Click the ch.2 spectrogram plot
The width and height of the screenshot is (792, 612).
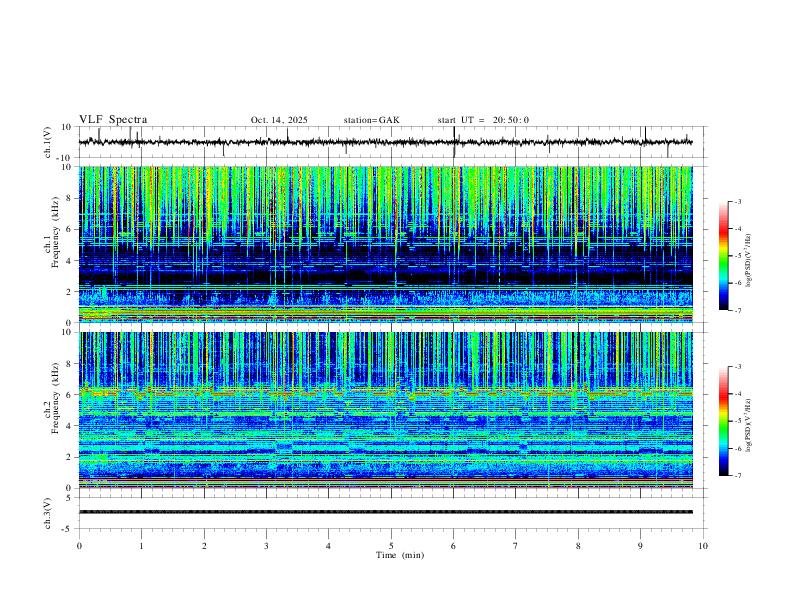[385, 410]
